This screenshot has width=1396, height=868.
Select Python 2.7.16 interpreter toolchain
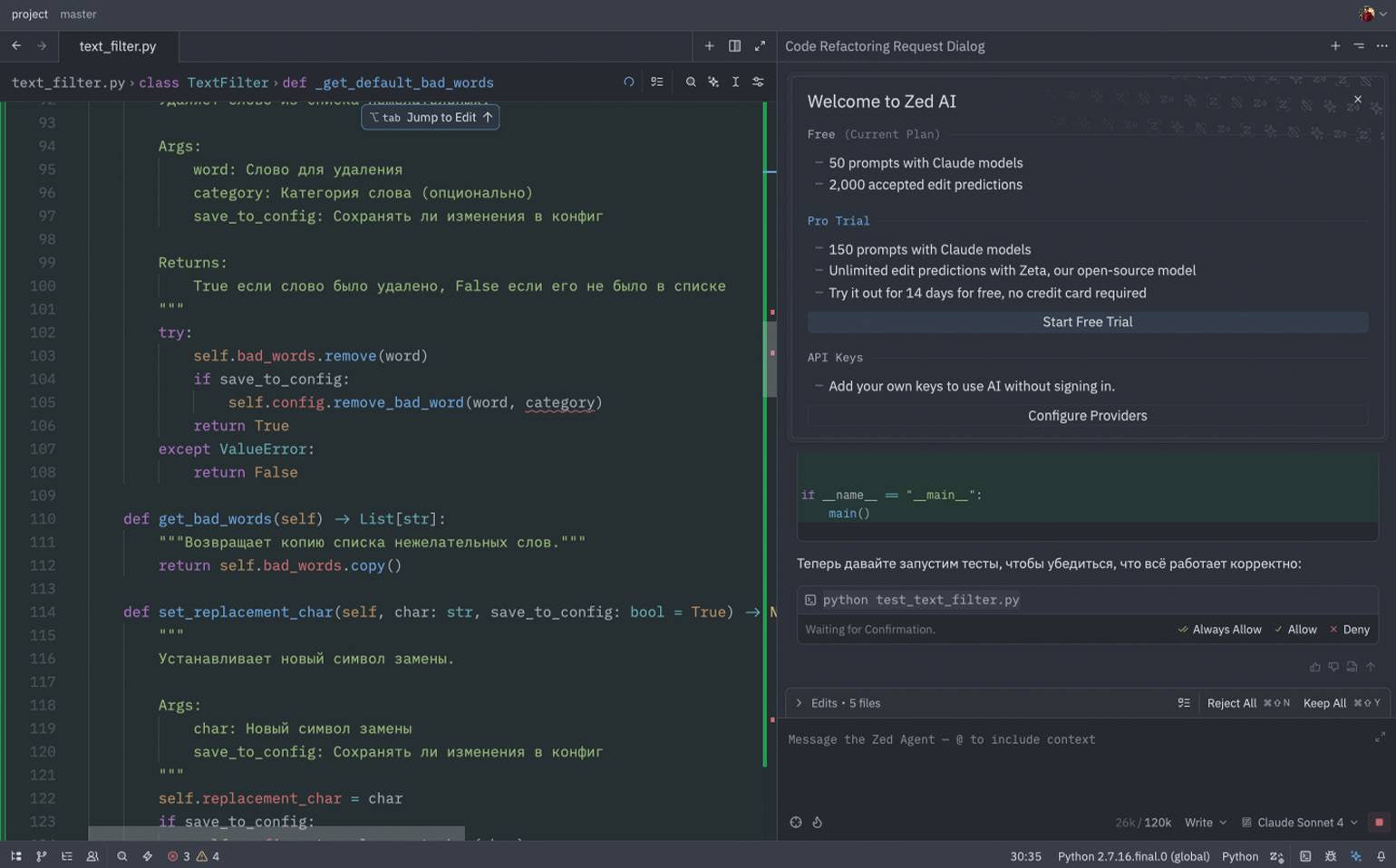pos(1133,856)
